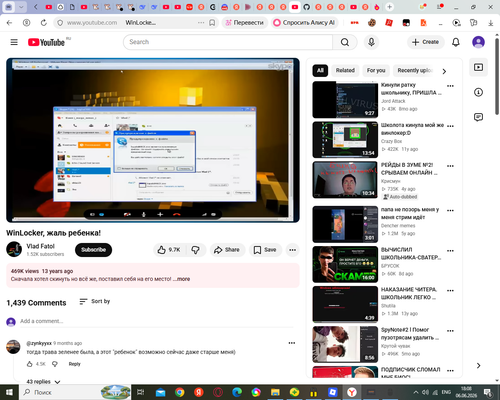500x400 pixels.
Task: Click the Перевести translate button
Action: click(x=245, y=23)
